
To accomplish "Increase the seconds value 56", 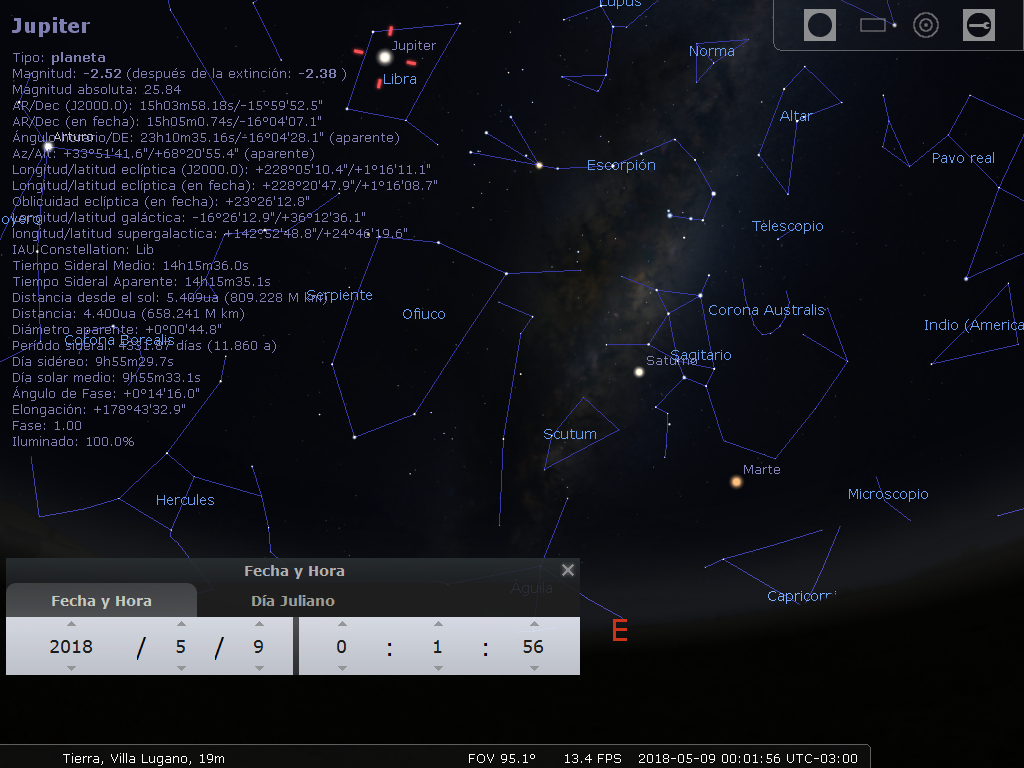I will click(x=534, y=624).
